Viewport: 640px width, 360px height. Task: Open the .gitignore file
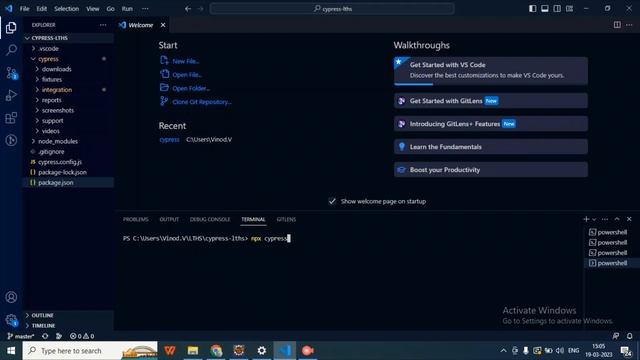[68, 151]
